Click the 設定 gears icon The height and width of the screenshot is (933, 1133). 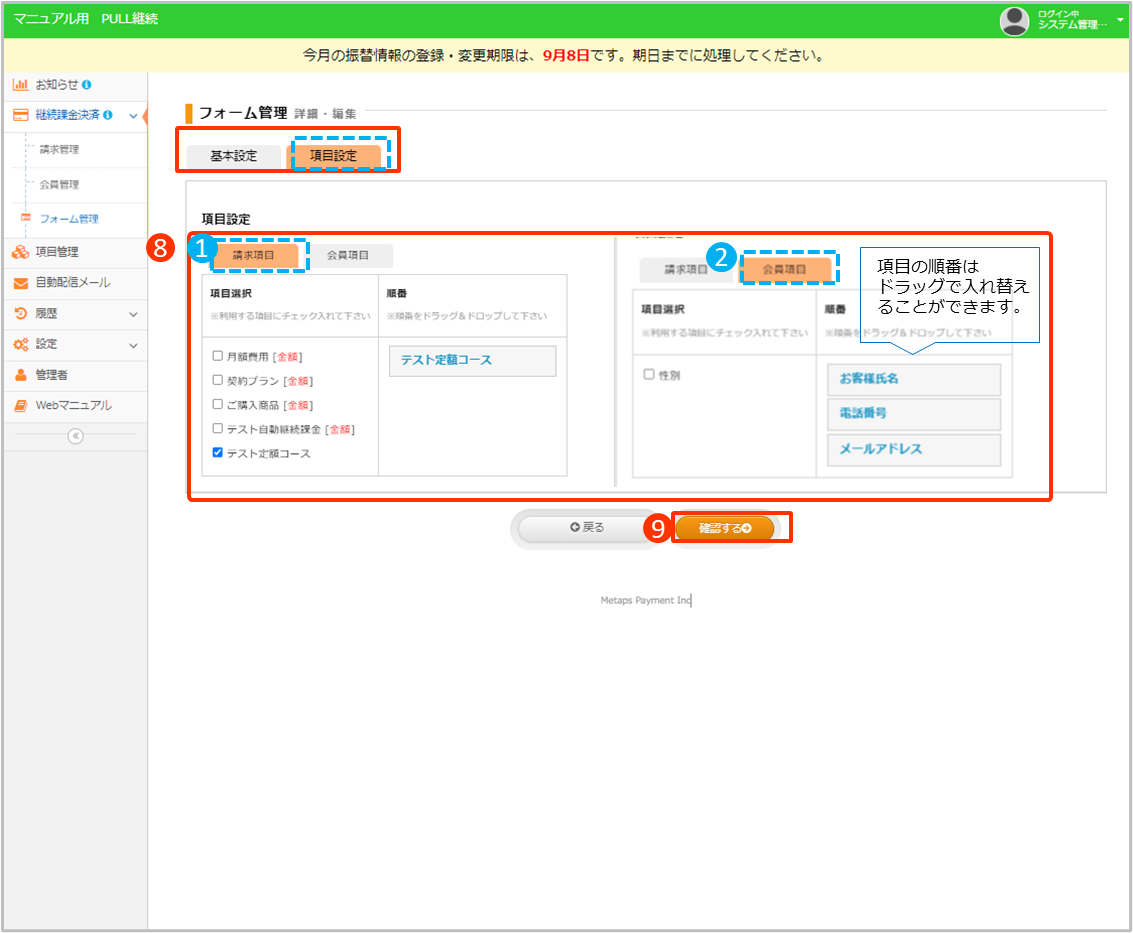click(x=20, y=344)
